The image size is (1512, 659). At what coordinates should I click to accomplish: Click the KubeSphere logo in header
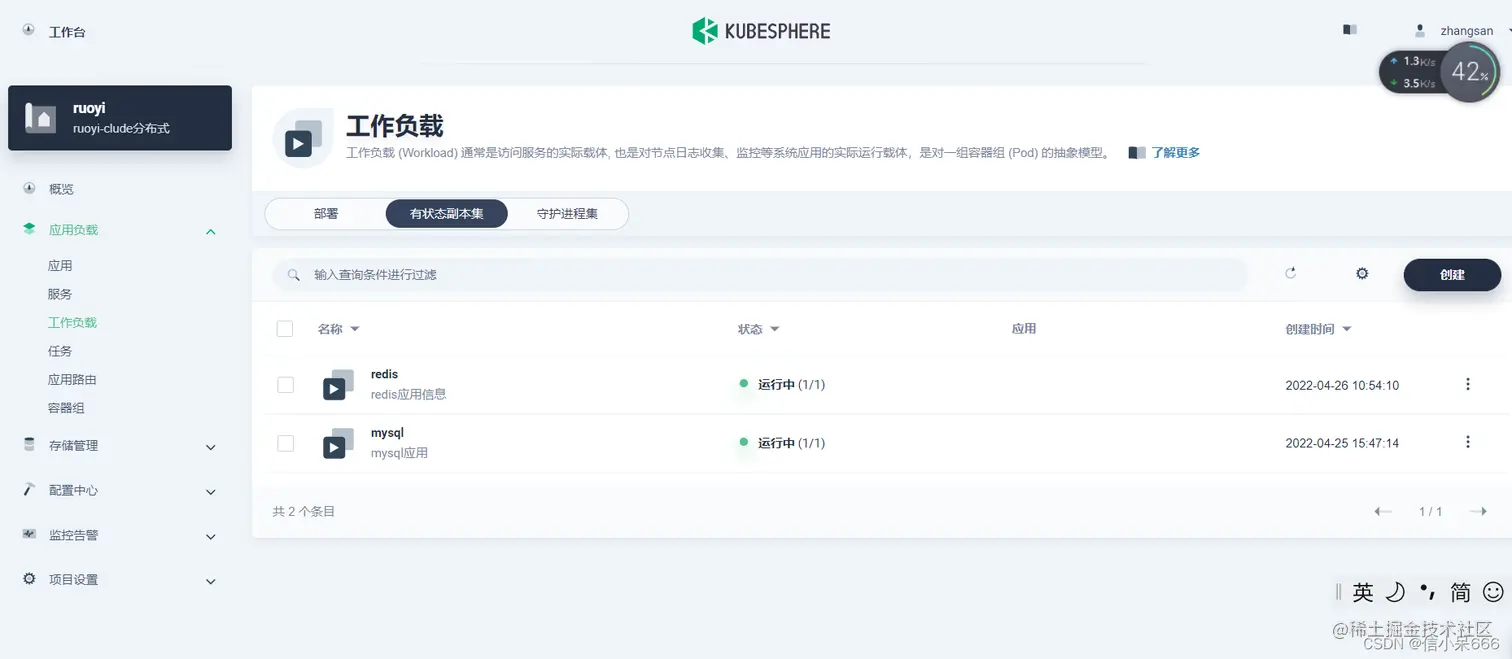click(761, 31)
